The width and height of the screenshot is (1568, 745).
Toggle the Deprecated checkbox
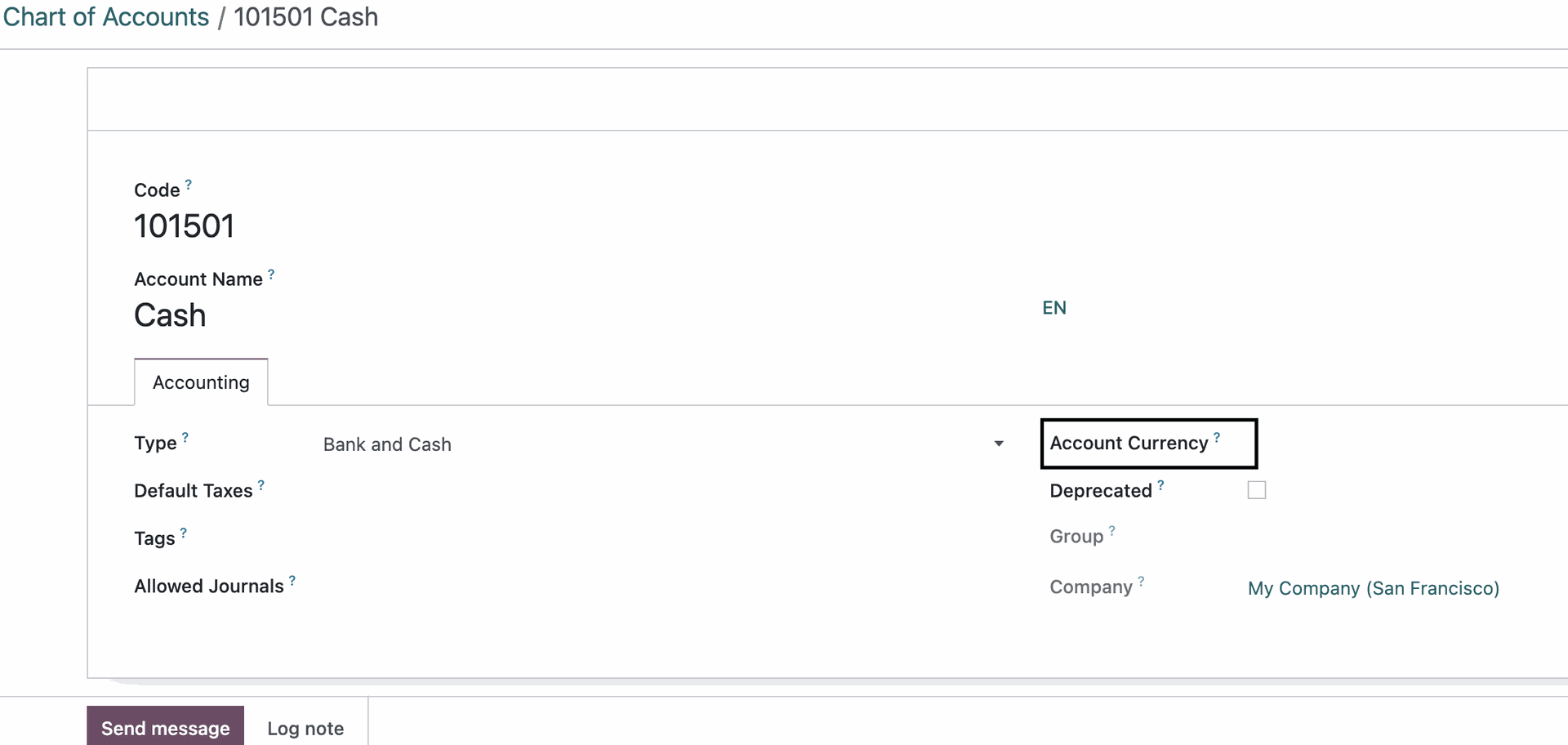click(x=1257, y=490)
